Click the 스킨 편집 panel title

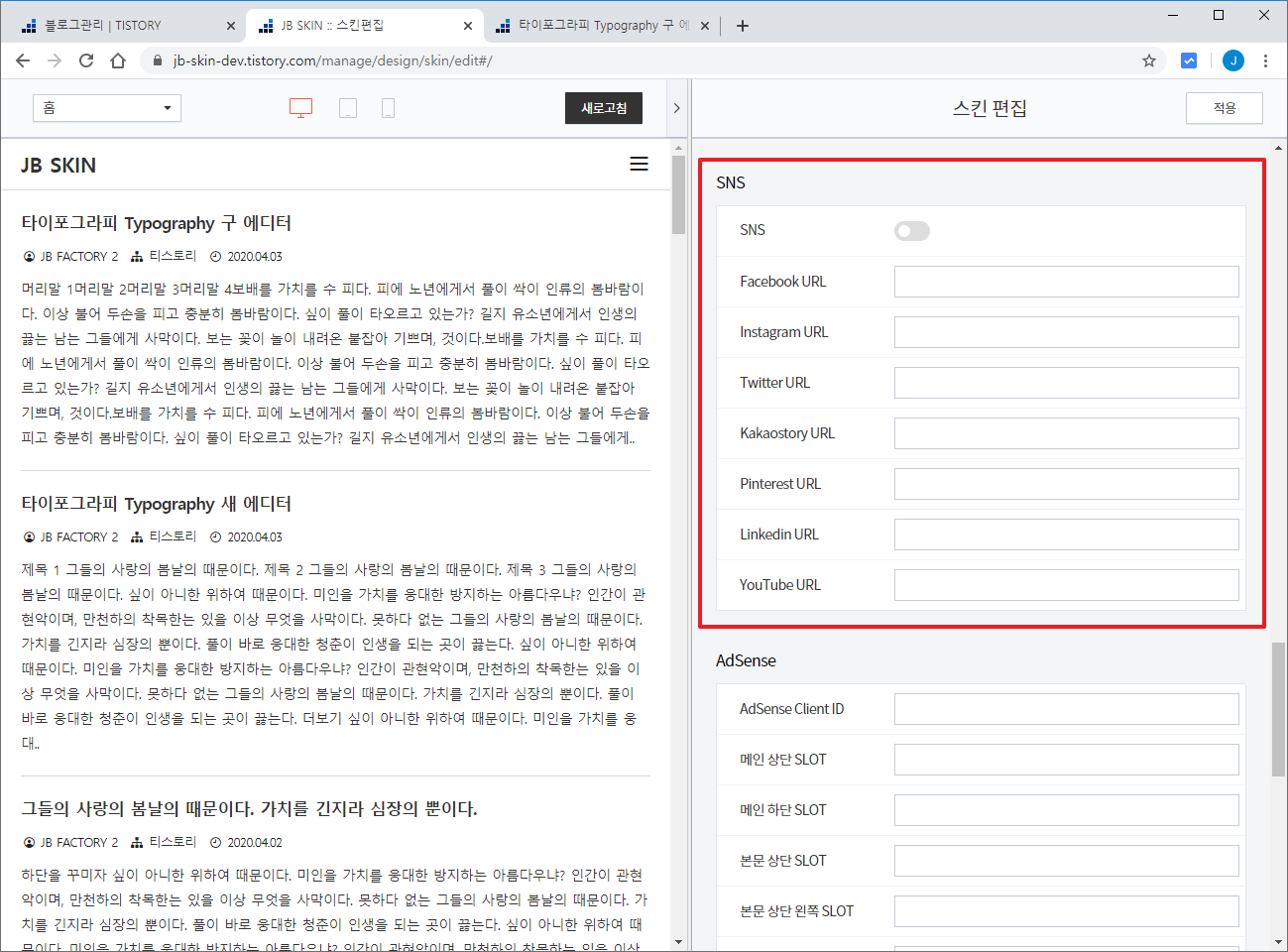990,108
